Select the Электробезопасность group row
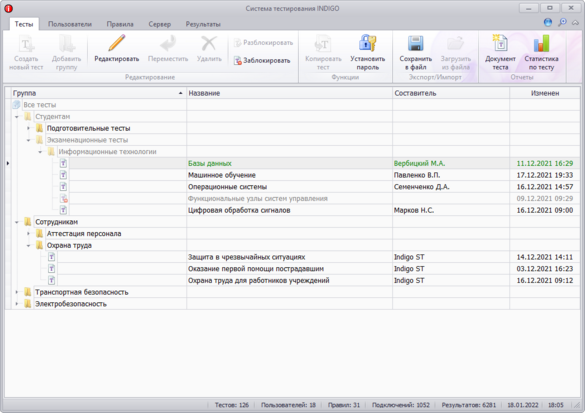The image size is (585, 413). 292,304
